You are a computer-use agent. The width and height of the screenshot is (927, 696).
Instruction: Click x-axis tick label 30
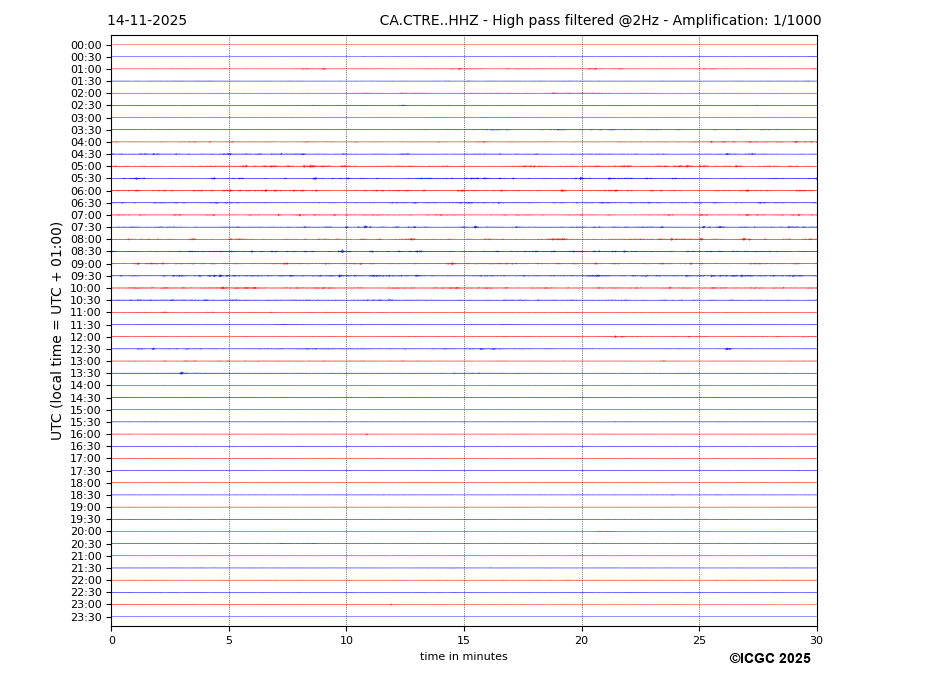[816, 640]
